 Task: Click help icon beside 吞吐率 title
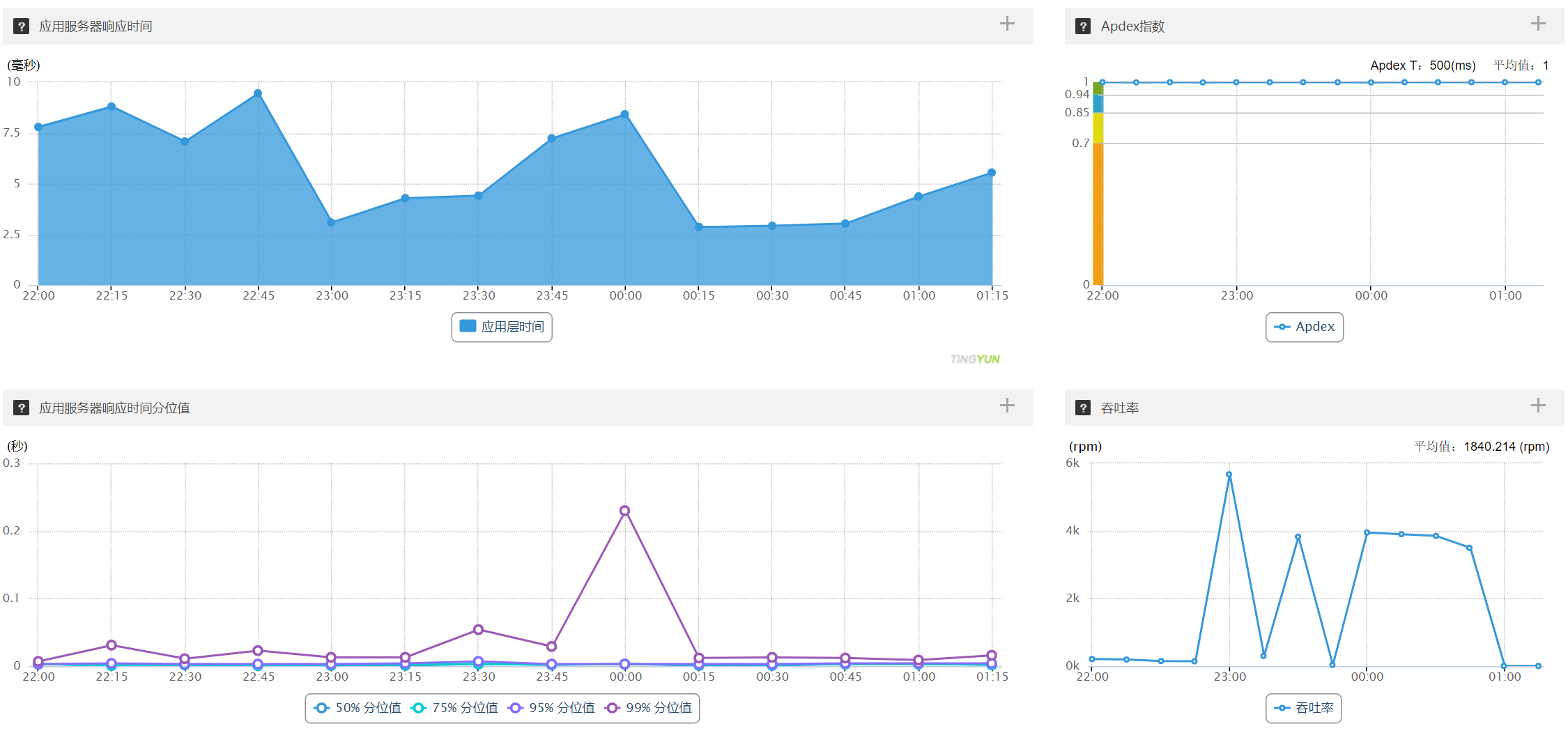[1082, 408]
